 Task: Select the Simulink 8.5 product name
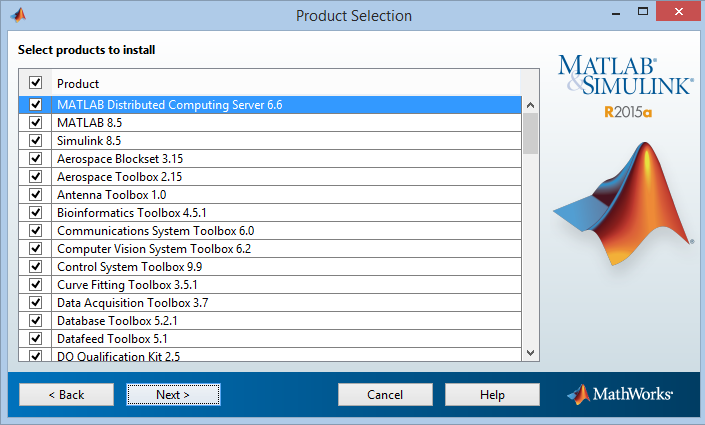pos(89,141)
